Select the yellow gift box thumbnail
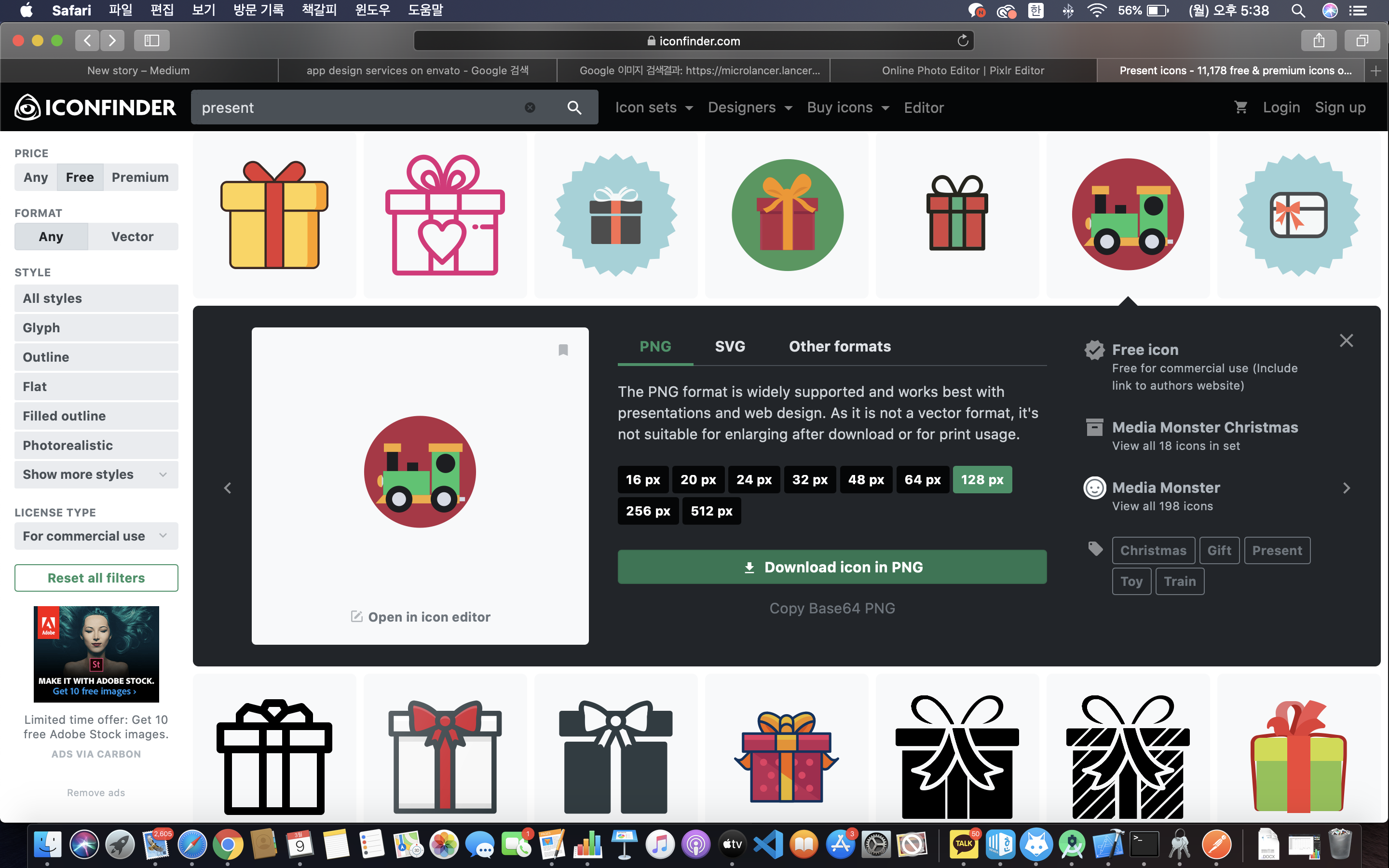The image size is (1389, 868). click(x=274, y=215)
